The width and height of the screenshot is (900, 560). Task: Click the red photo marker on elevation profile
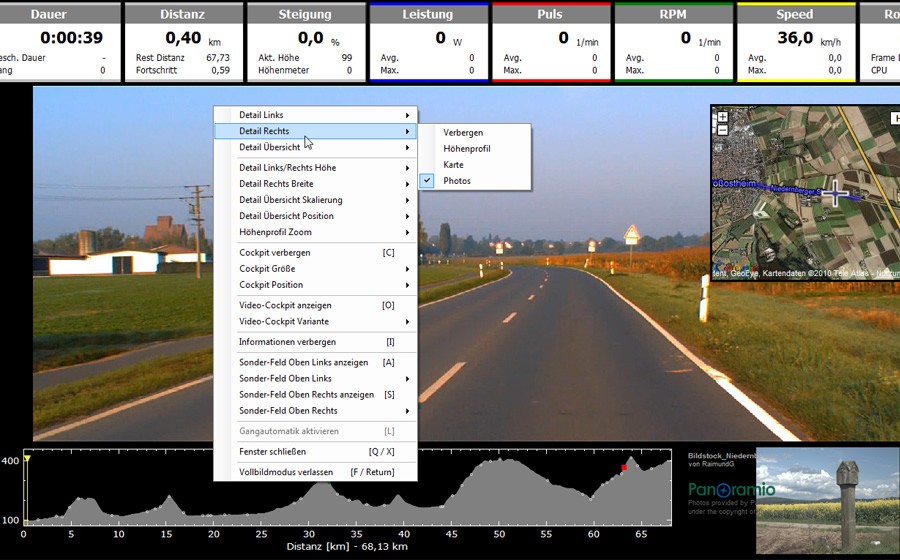coord(624,467)
